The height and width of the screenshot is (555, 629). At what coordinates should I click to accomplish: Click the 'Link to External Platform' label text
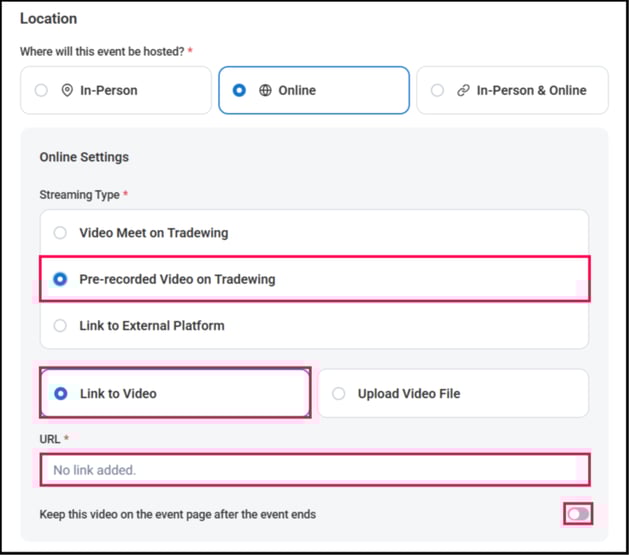pyautogui.click(x=152, y=325)
